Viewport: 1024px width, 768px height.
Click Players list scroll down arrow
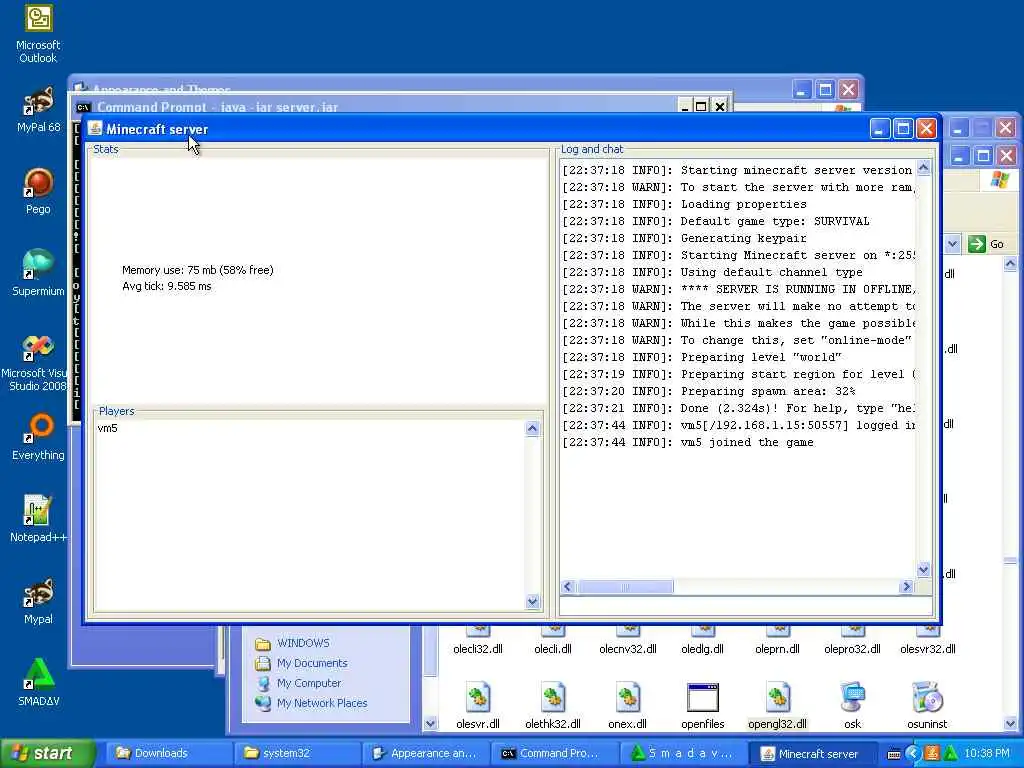pos(532,601)
